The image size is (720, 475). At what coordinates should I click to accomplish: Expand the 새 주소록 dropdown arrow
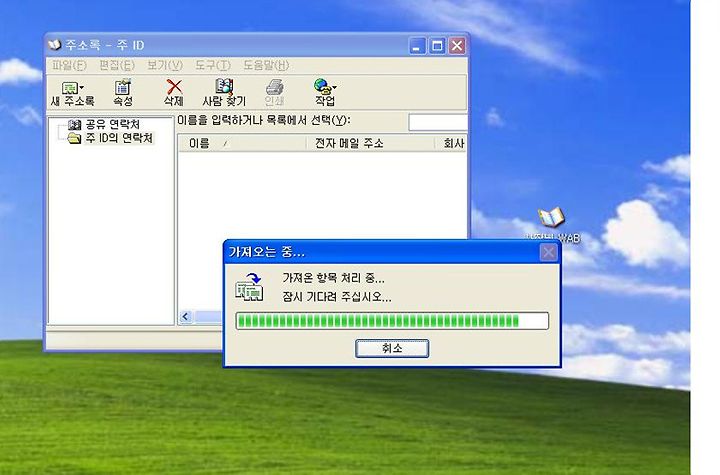click(x=82, y=87)
